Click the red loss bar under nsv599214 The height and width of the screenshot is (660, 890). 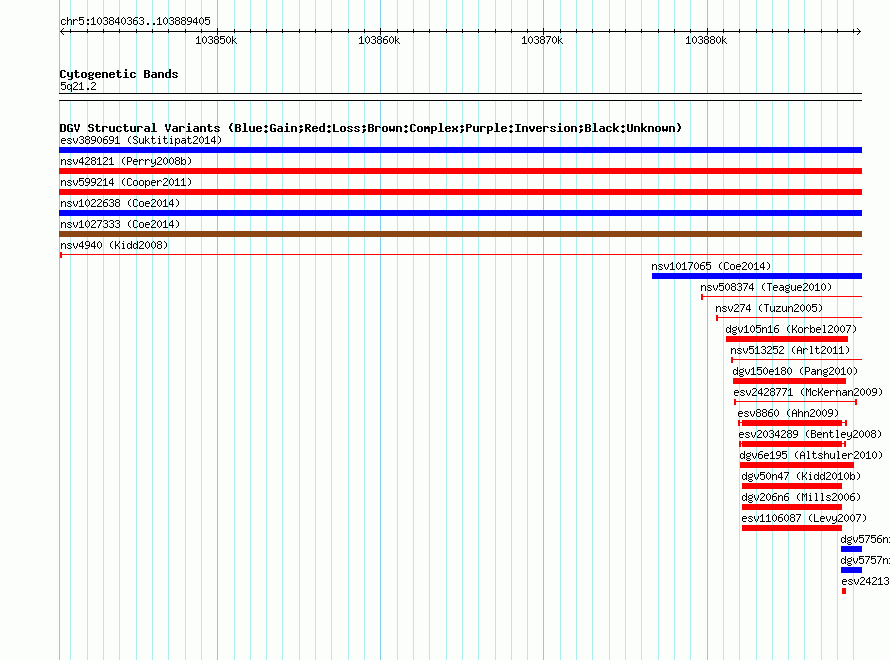460,192
